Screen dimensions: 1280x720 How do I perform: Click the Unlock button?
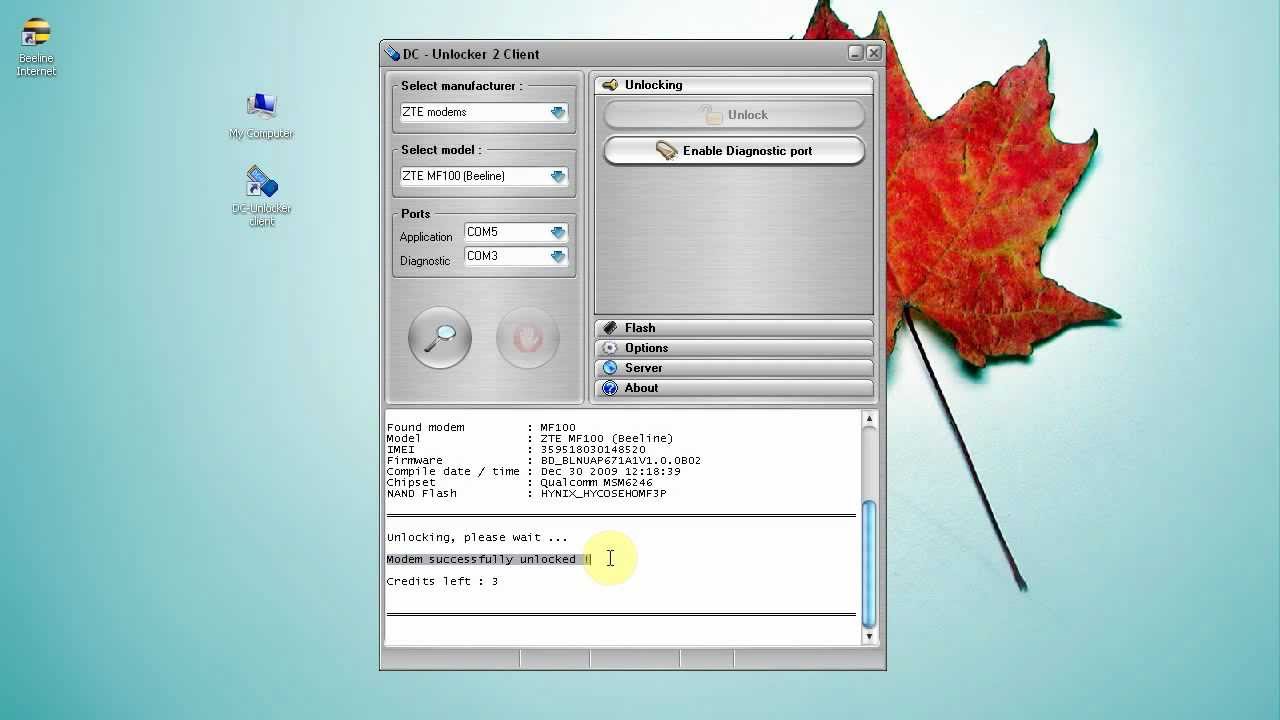[734, 115]
